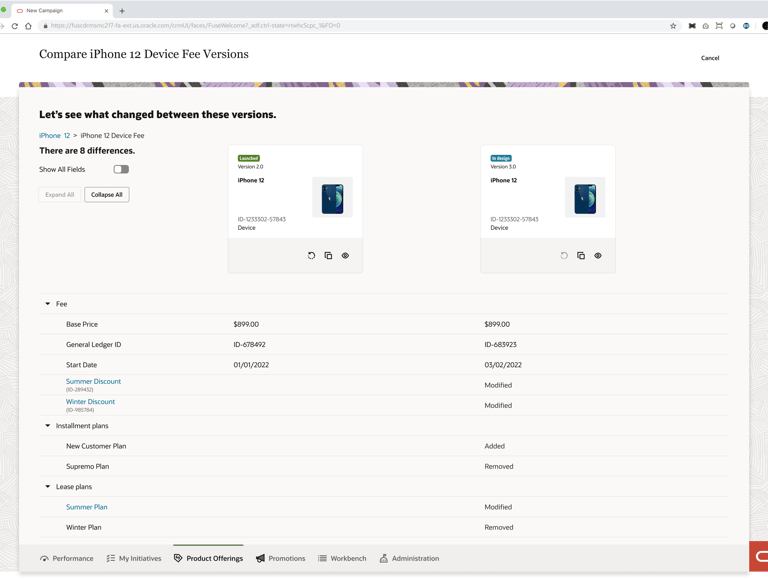Viewport: 768px width, 579px height.
Task: Click revert icon on Version 2.0 card
Action: 311,256
